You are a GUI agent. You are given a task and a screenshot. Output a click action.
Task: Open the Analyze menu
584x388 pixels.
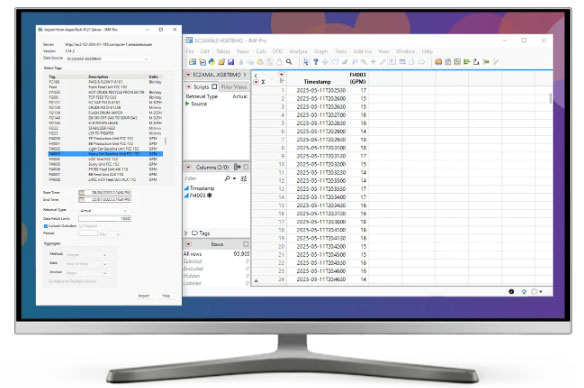coord(298,51)
